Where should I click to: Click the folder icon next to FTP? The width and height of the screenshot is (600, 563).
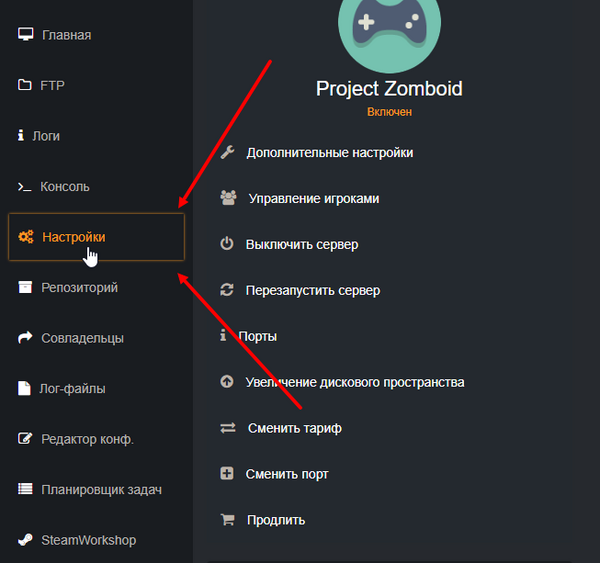pos(25,85)
